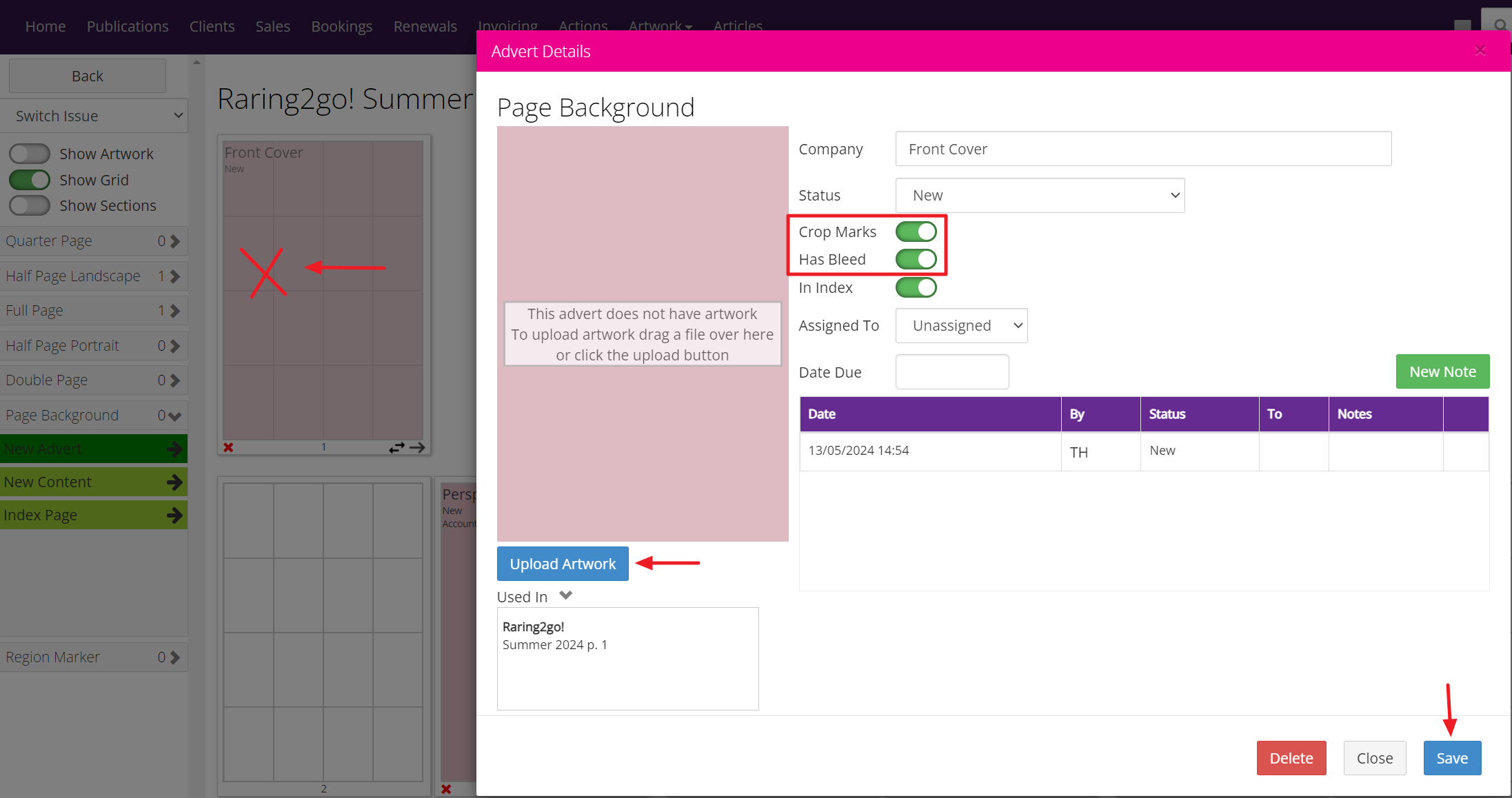Image resolution: width=1512 pixels, height=798 pixels.
Task: Click the swap arrows icon under page 1
Action: point(396,448)
